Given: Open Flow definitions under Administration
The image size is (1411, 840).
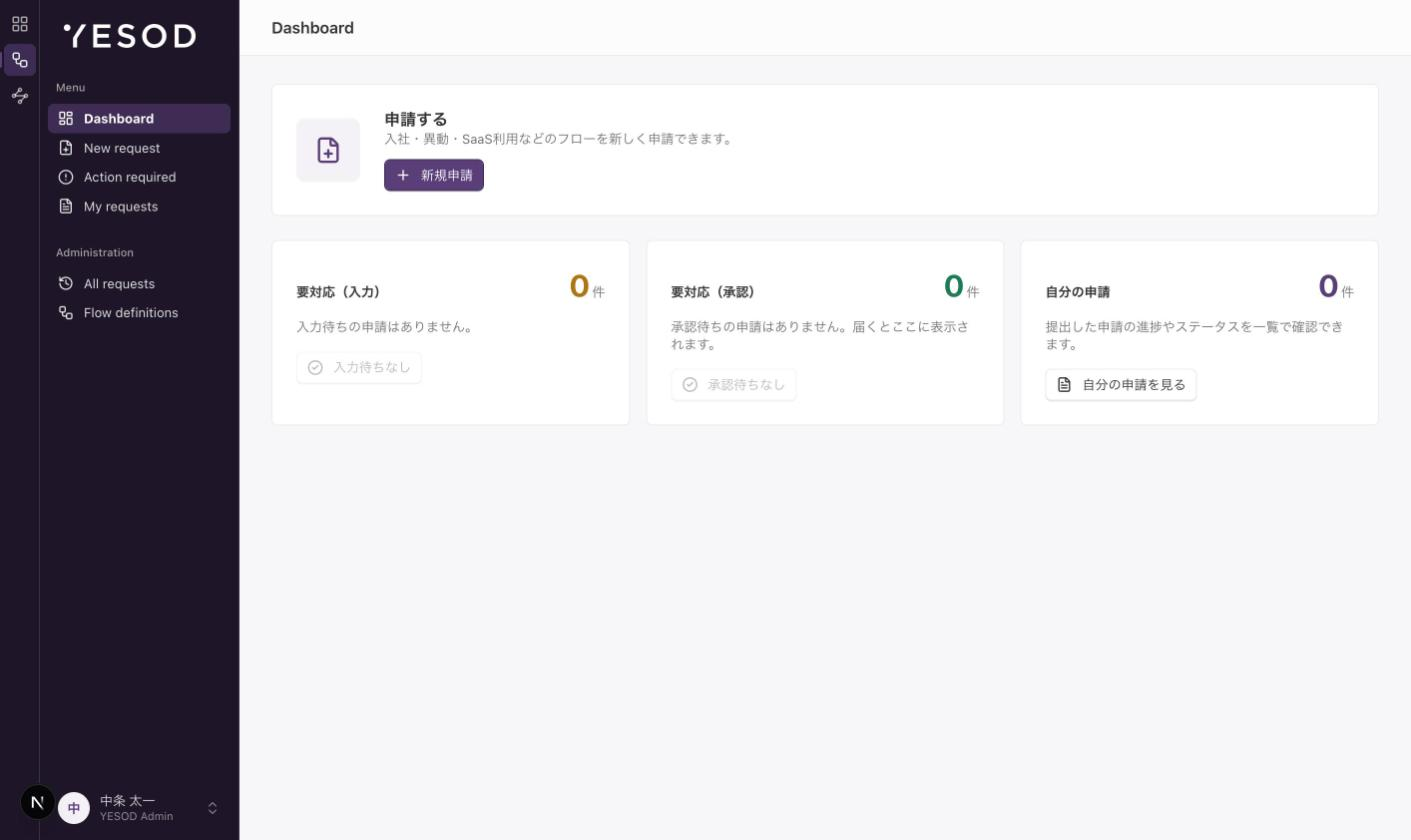Looking at the screenshot, I should click(x=139, y=312).
